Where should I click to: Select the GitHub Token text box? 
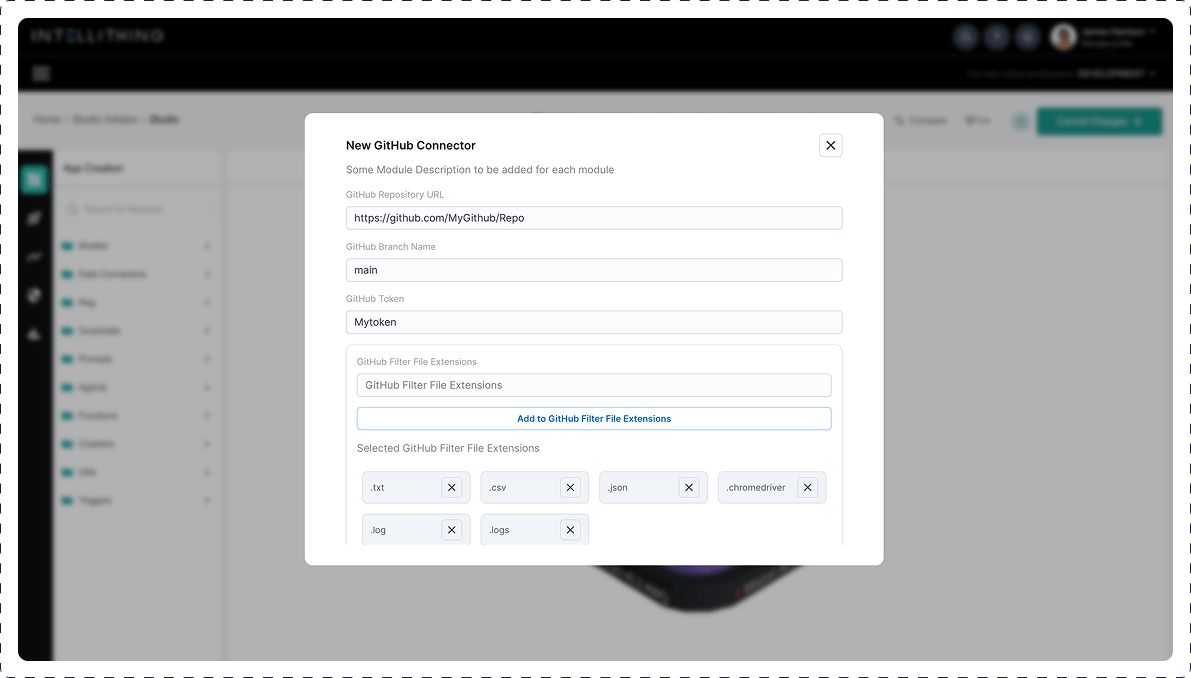[x=594, y=322]
